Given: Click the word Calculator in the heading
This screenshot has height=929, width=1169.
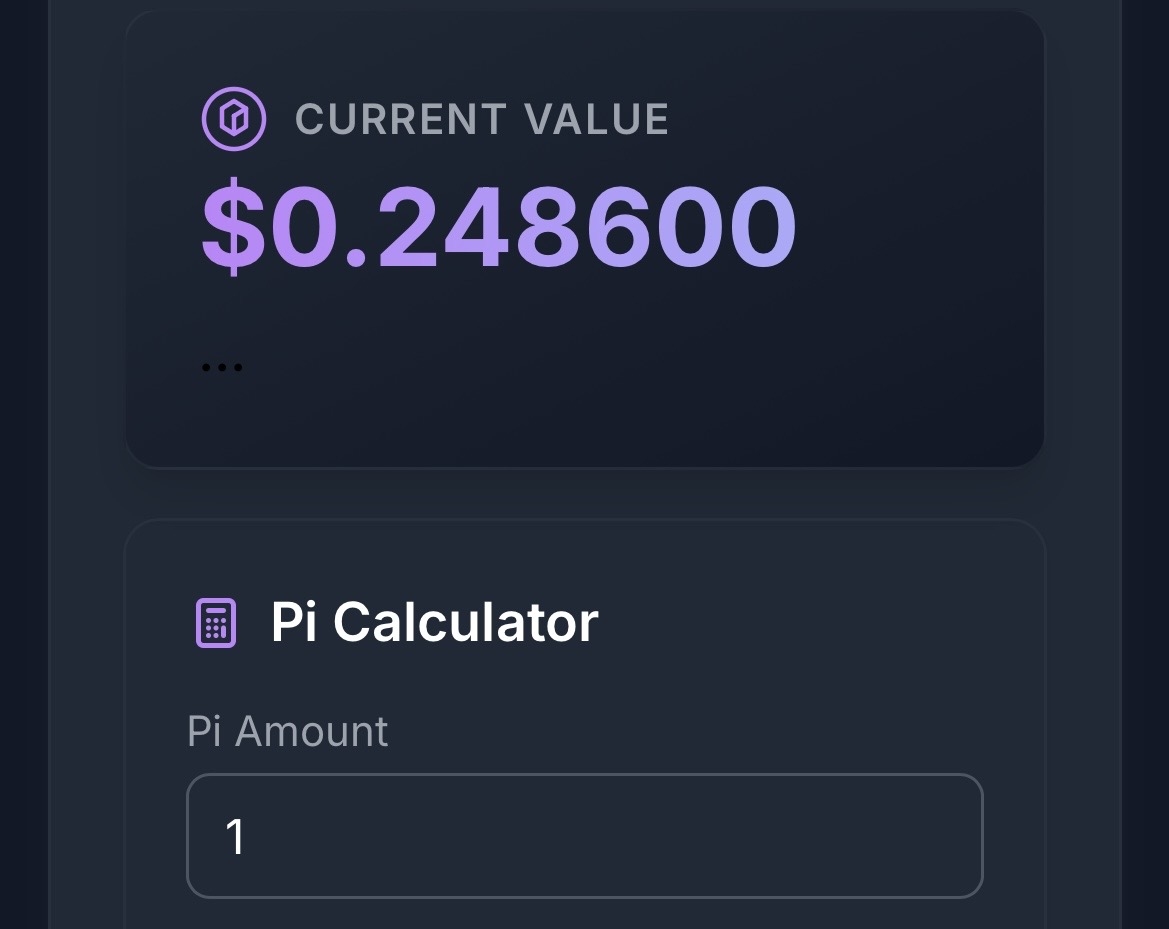Looking at the screenshot, I should [465, 622].
